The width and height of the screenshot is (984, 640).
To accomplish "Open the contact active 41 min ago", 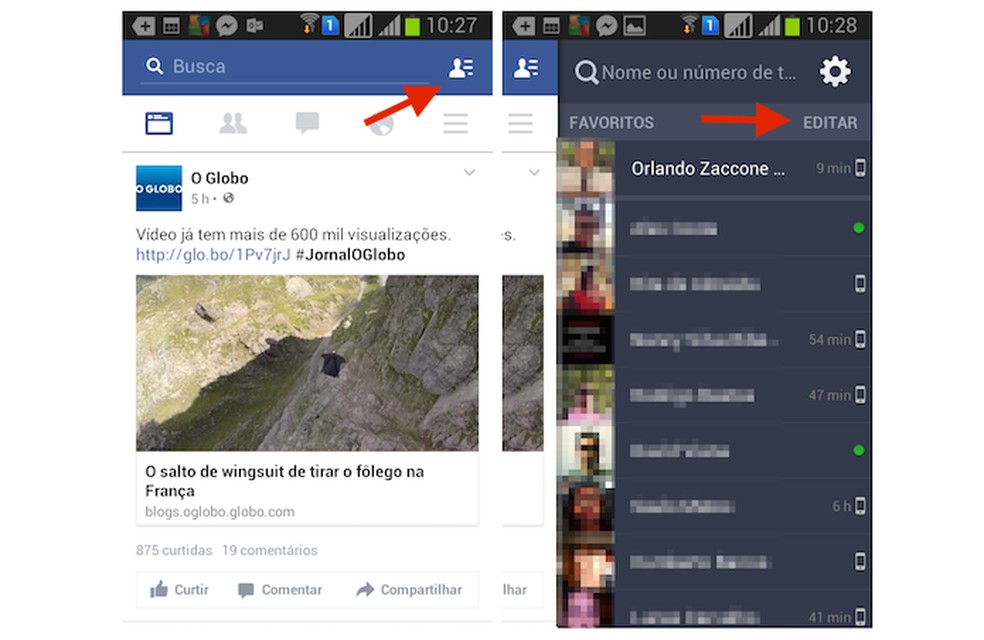I will pyautogui.click(x=714, y=609).
